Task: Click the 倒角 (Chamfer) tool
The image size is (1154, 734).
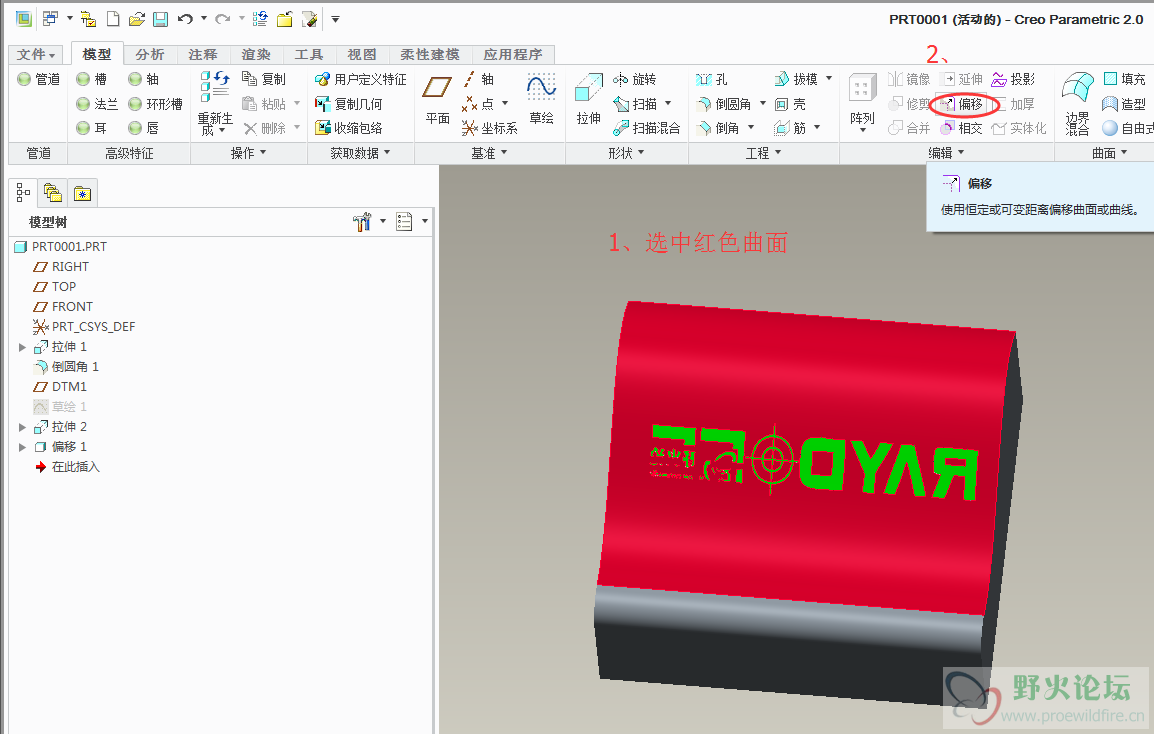Action: point(718,128)
